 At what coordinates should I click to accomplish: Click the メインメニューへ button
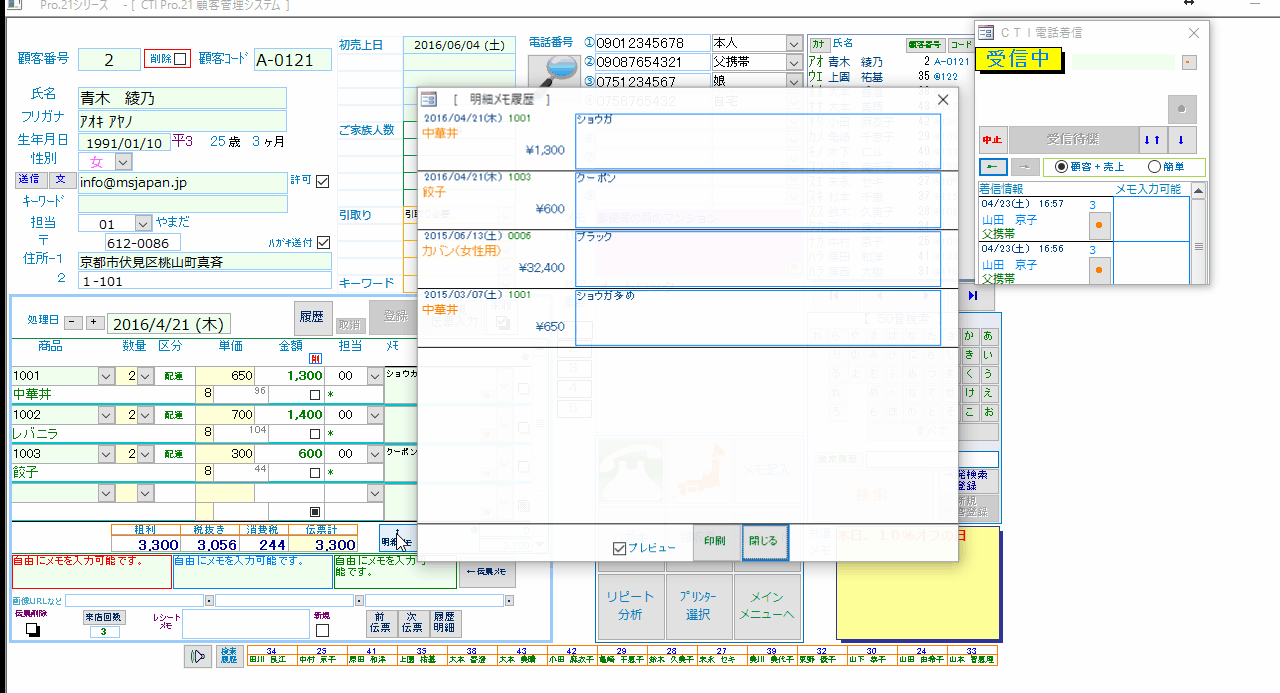[x=768, y=606]
